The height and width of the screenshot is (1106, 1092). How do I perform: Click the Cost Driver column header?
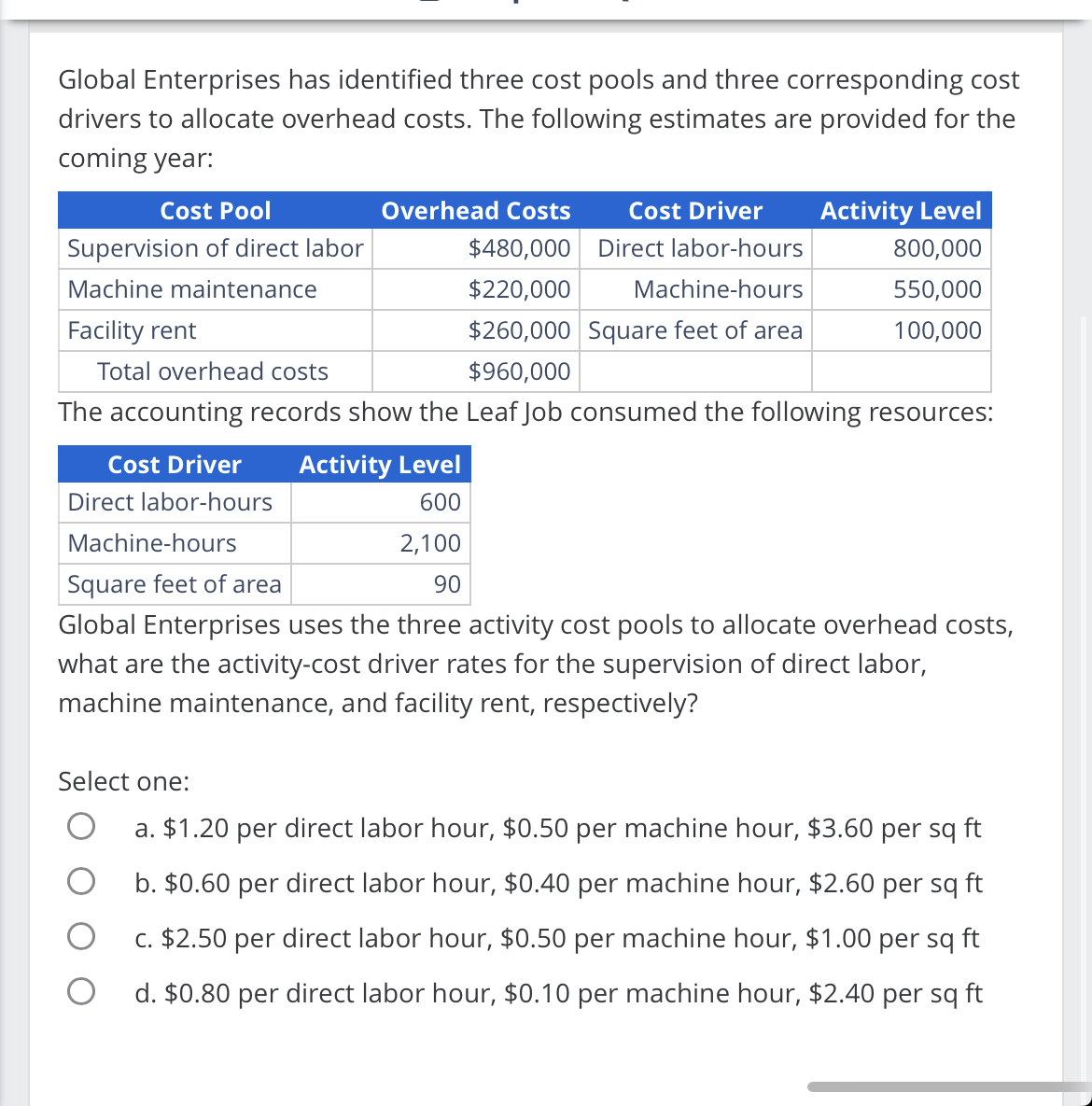[x=694, y=211]
